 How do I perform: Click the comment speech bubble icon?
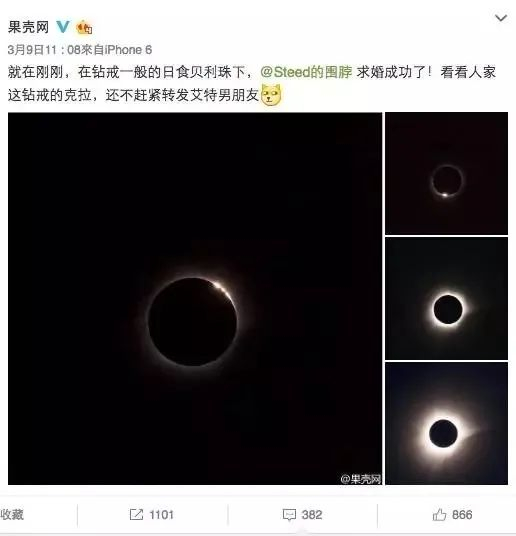click(289, 514)
